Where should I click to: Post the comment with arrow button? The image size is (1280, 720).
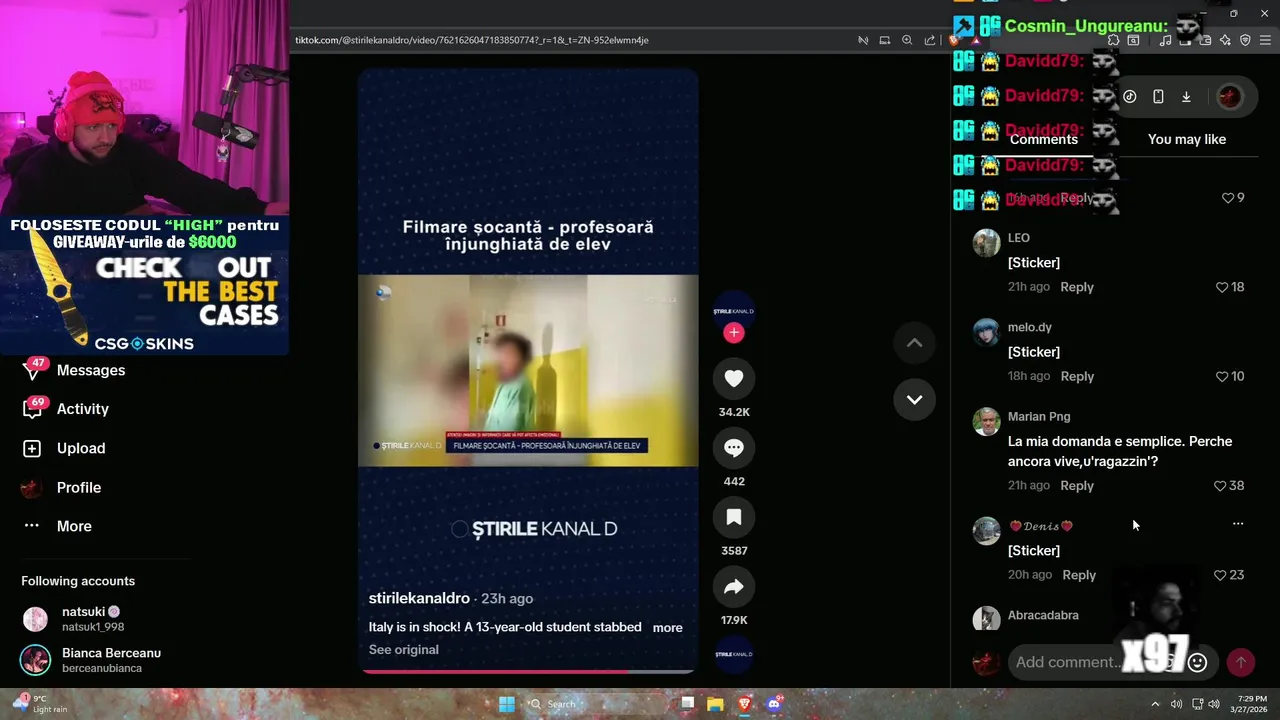click(x=1240, y=662)
